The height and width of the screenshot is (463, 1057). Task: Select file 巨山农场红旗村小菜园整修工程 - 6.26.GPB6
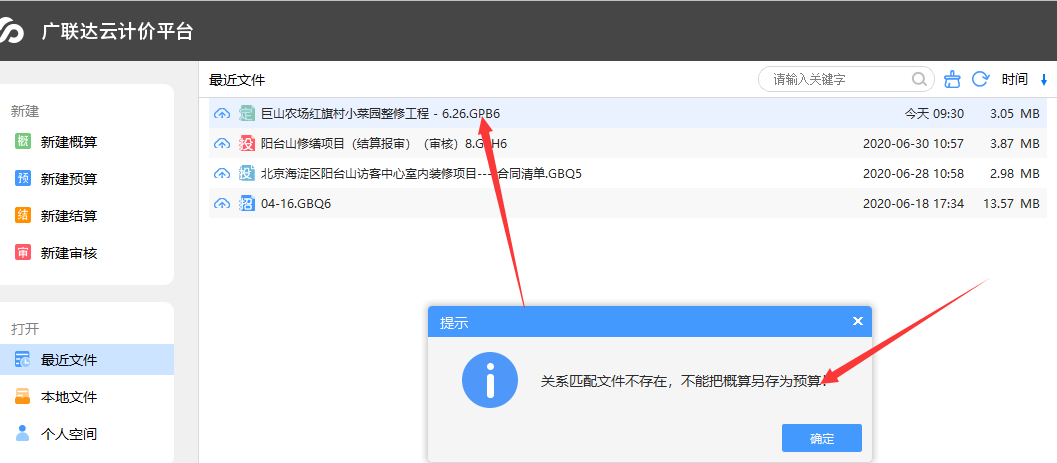pos(380,114)
